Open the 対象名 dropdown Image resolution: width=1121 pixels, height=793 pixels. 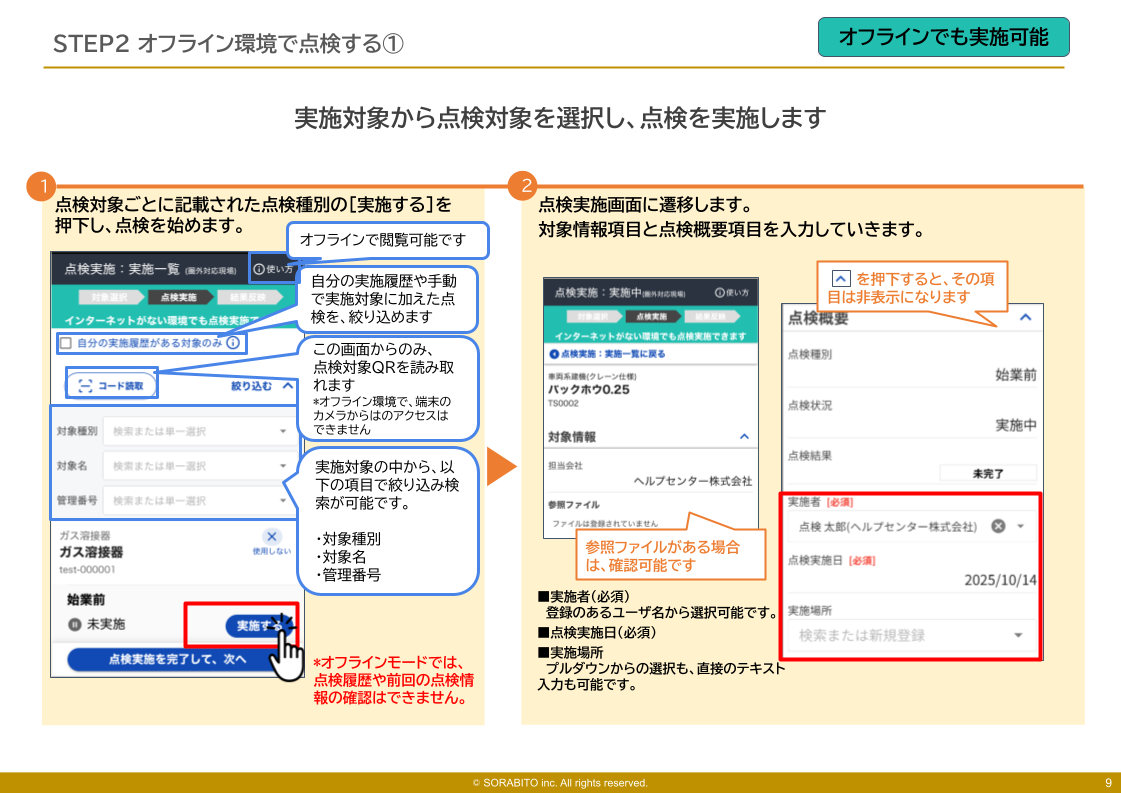coord(199,466)
